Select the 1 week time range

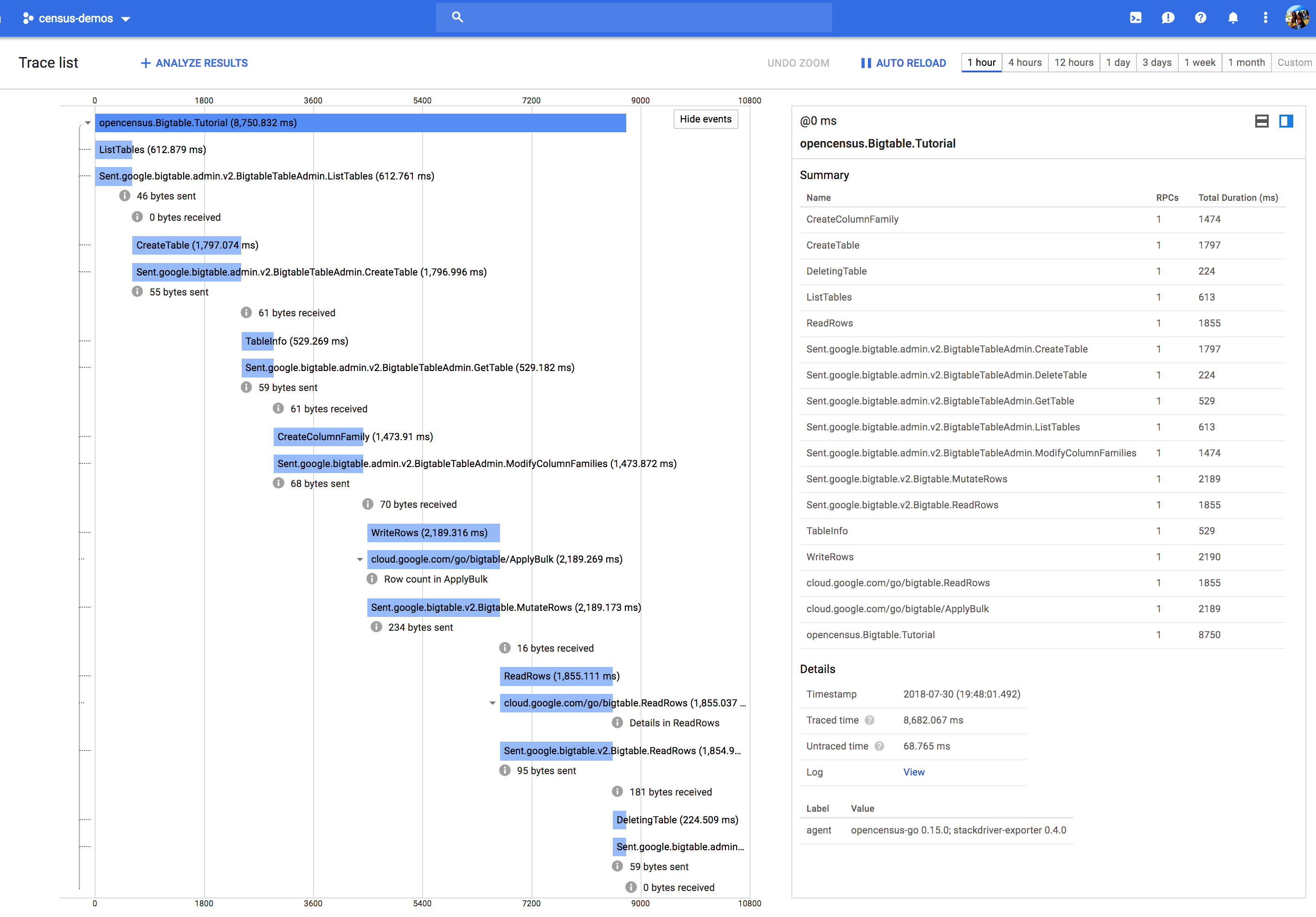[x=1200, y=63]
